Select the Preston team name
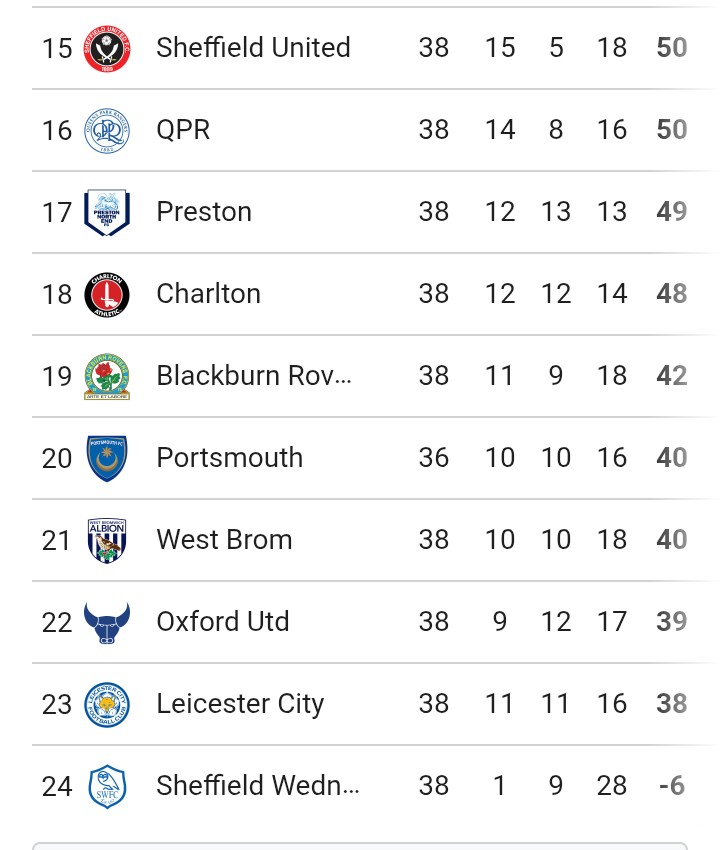Viewport: 720px width, 850px height. pos(204,212)
